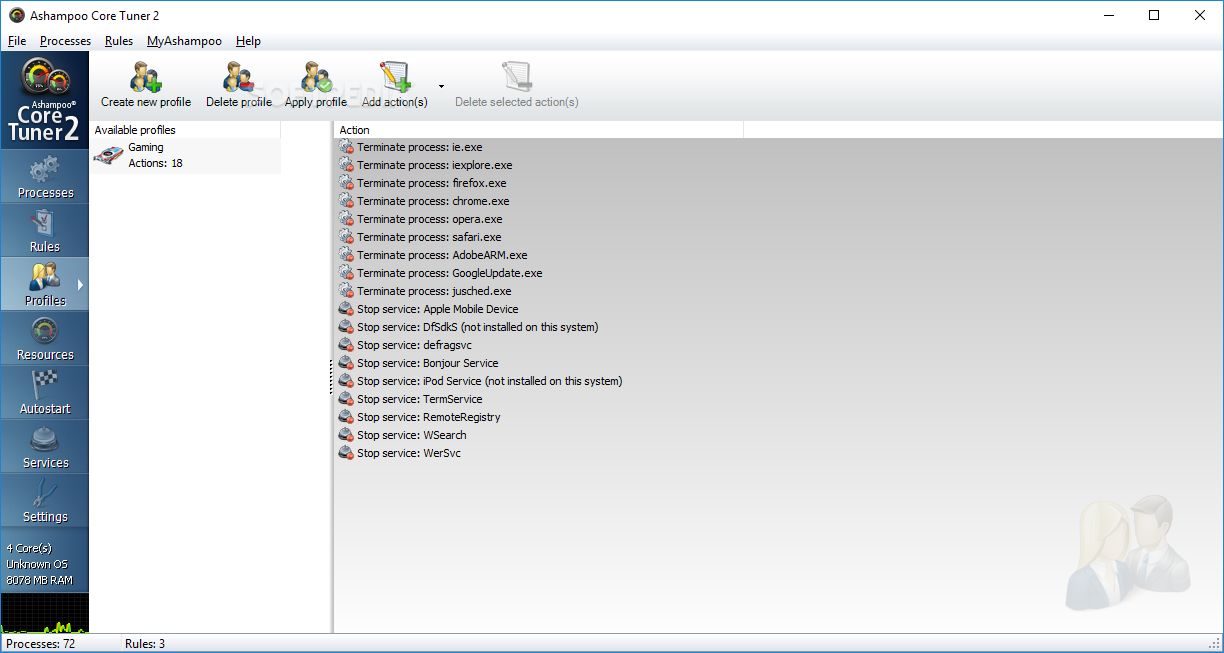Click the gear icon beside chrome.exe
This screenshot has height=653, width=1224.
pos(346,201)
